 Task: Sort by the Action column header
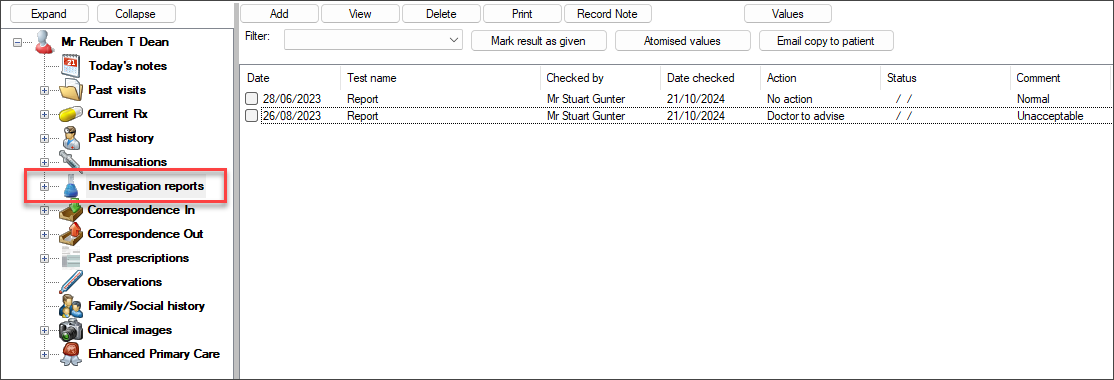pyautogui.click(x=821, y=78)
